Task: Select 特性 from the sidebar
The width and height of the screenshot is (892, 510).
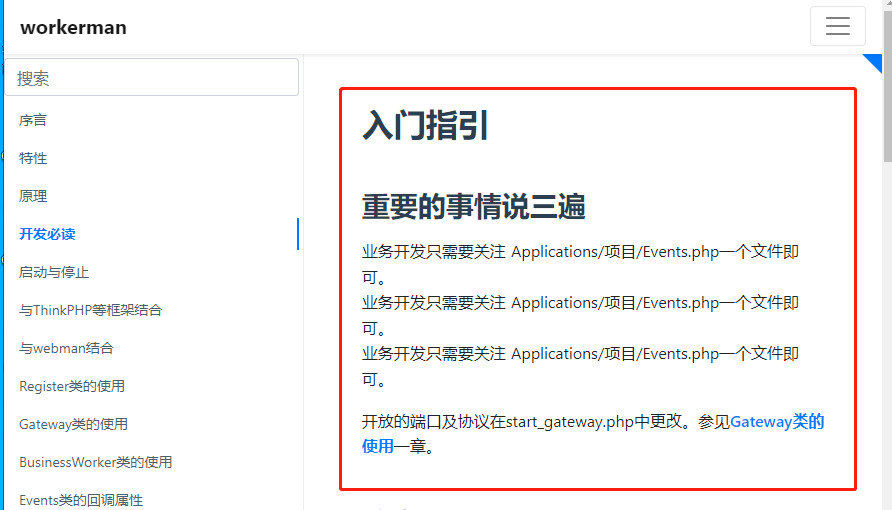Action: point(33,158)
